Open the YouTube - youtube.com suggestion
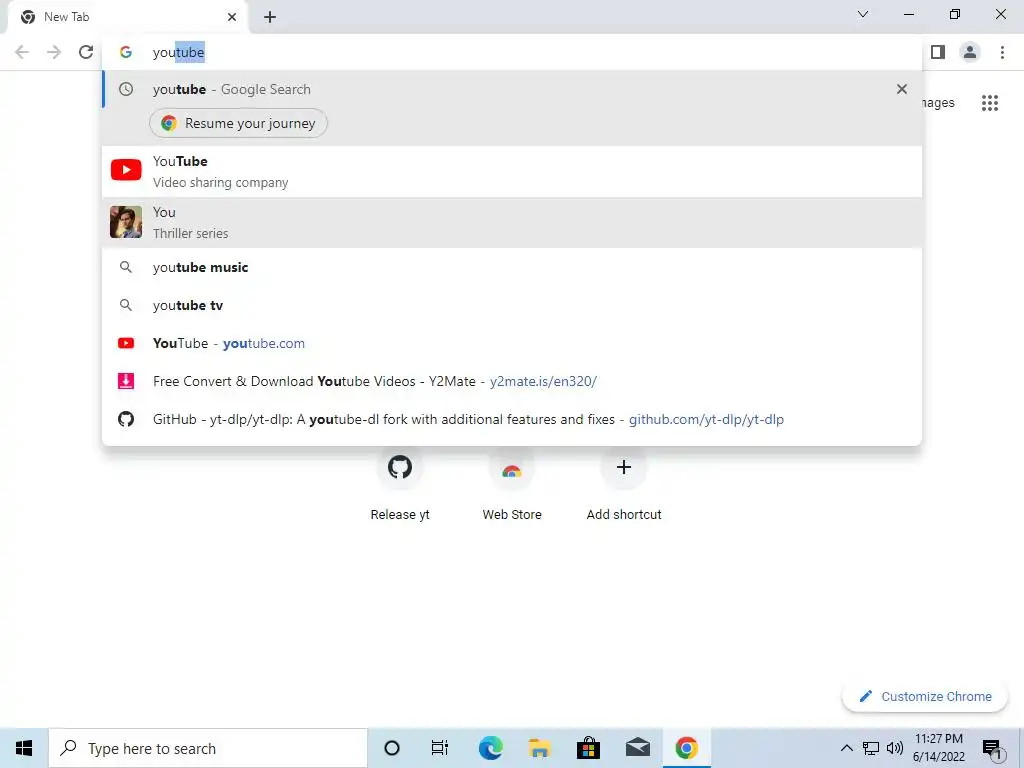This screenshot has width=1024, height=768. 512,343
